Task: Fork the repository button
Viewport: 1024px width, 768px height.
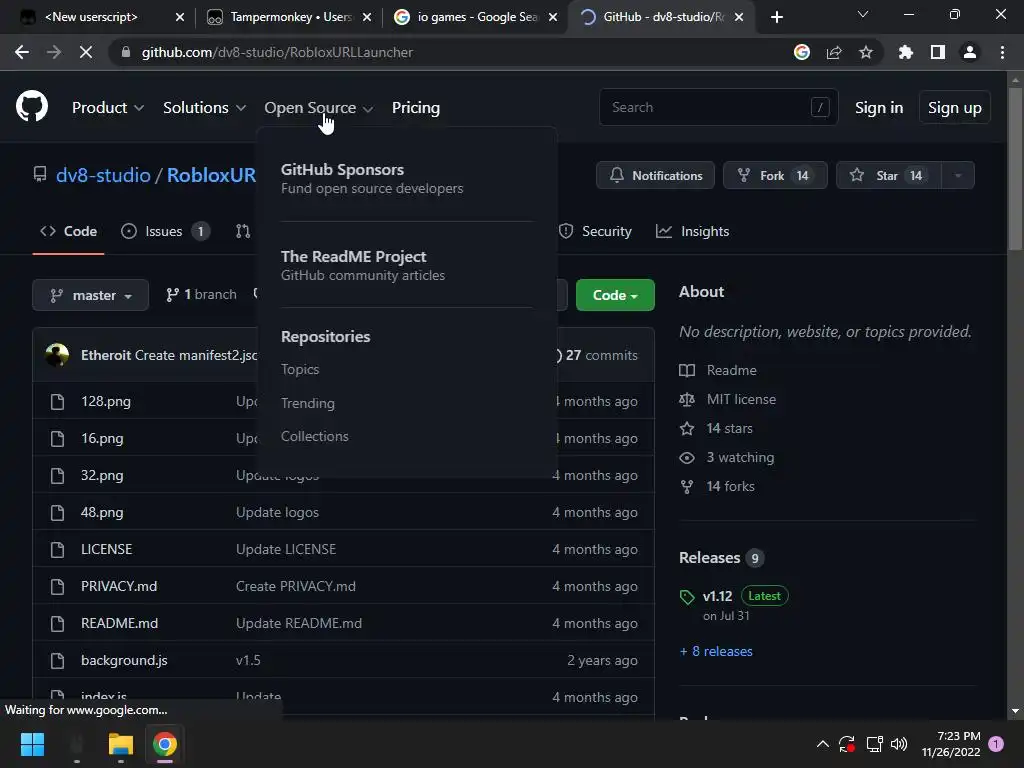Action: tap(775, 175)
